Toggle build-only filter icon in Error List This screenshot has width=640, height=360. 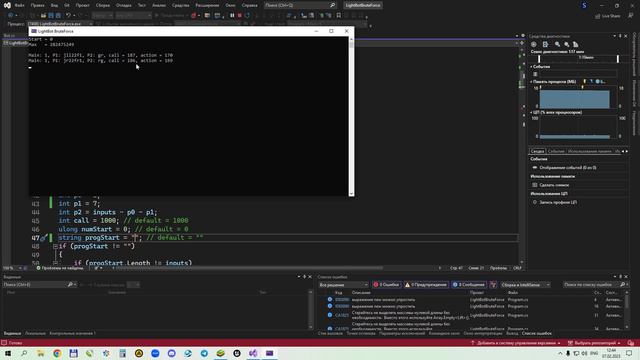pyautogui.click(x=493, y=284)
